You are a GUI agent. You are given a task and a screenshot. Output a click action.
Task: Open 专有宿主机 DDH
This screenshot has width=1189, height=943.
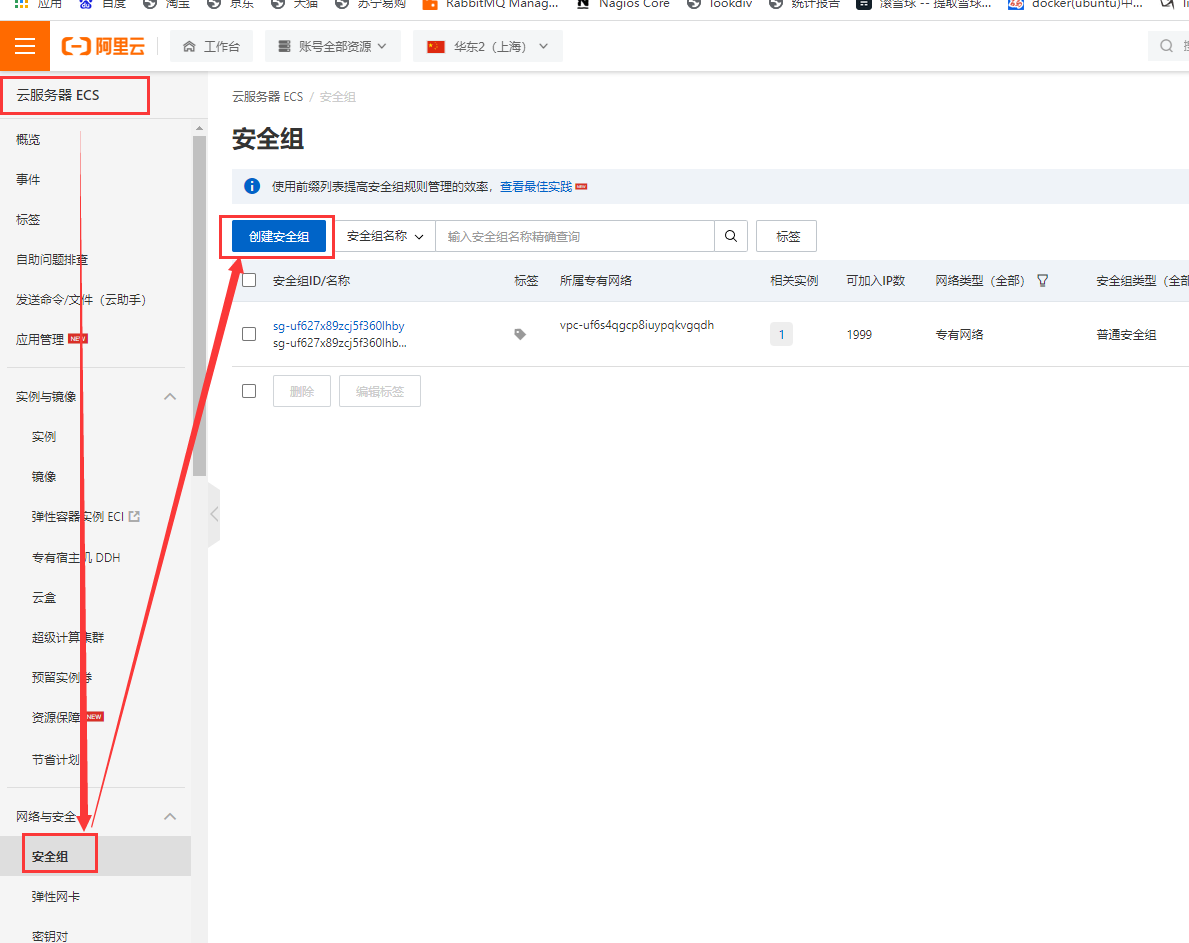[76, 558]
